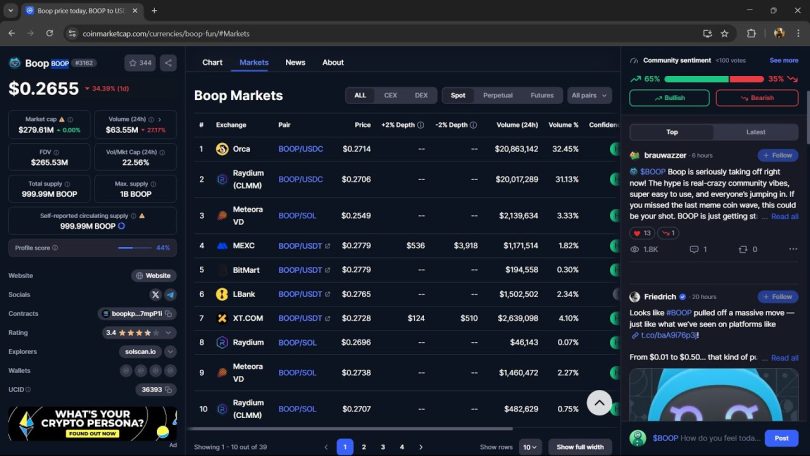Image resolution: width=810 pixels, height=456 pixels.
Task: Open info icon next to +2% Depth
Action: 420,125
